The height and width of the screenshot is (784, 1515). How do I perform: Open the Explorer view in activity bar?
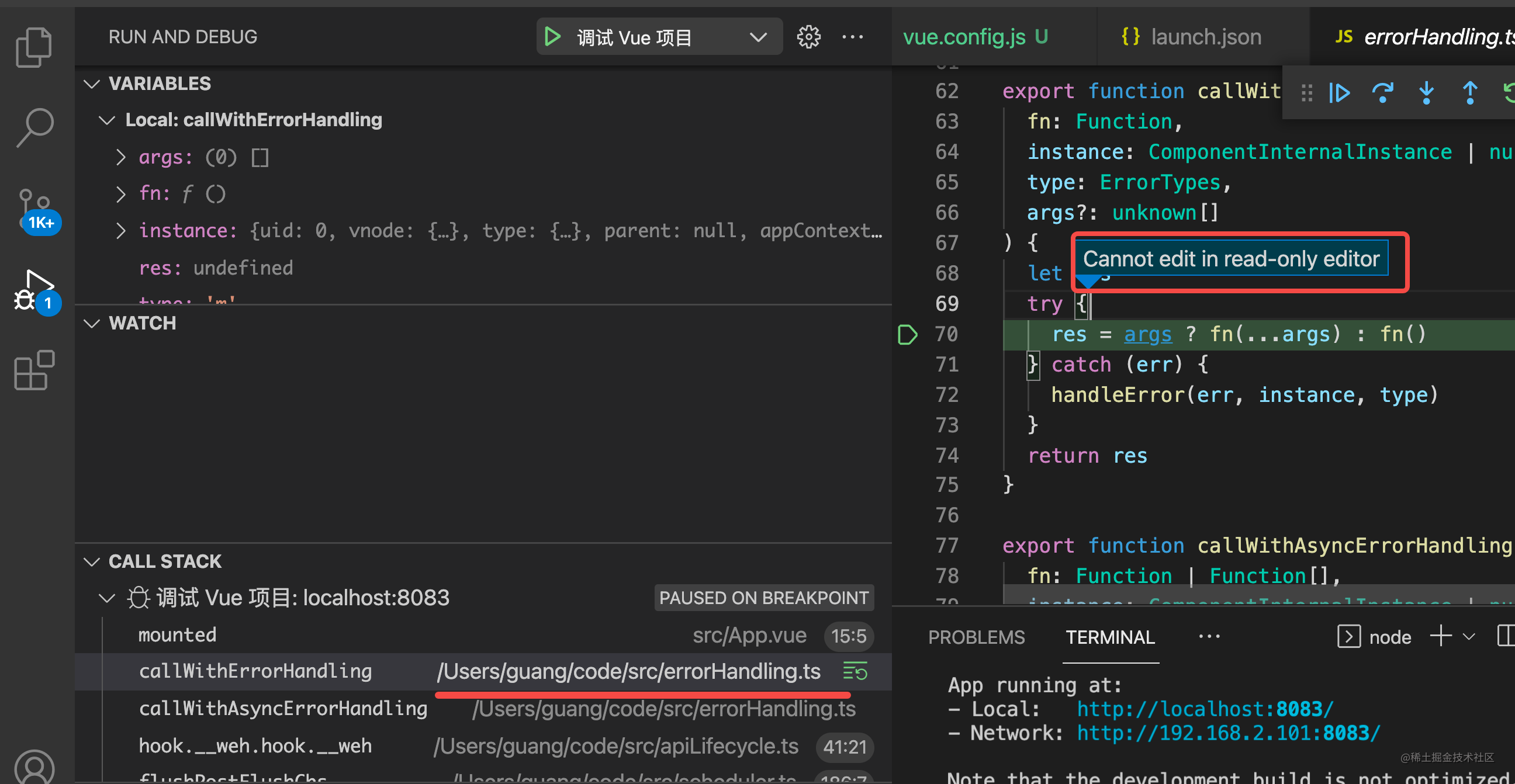[33, 47]
